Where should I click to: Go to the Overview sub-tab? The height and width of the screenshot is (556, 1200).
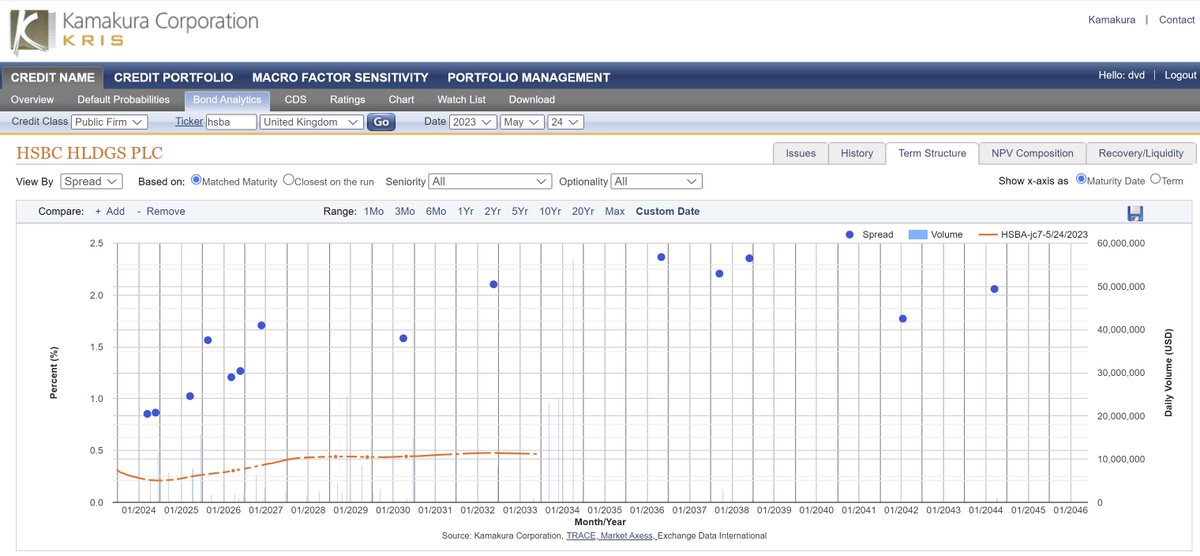[32, 100]
